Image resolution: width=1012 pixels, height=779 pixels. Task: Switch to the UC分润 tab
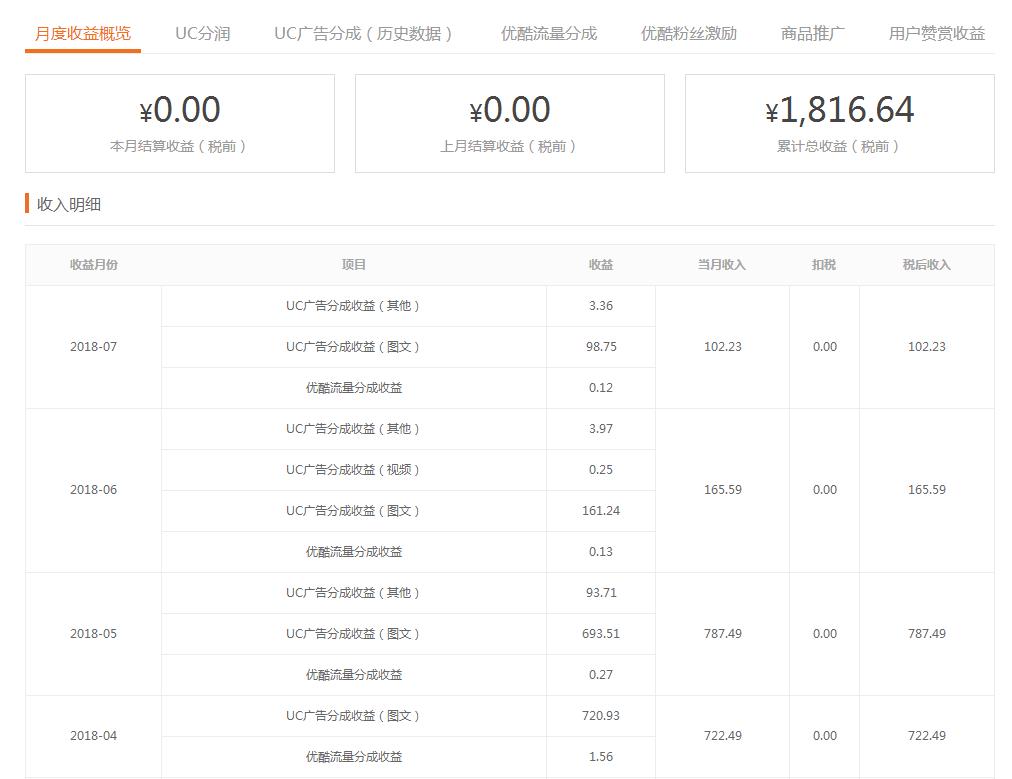(203, 32)
